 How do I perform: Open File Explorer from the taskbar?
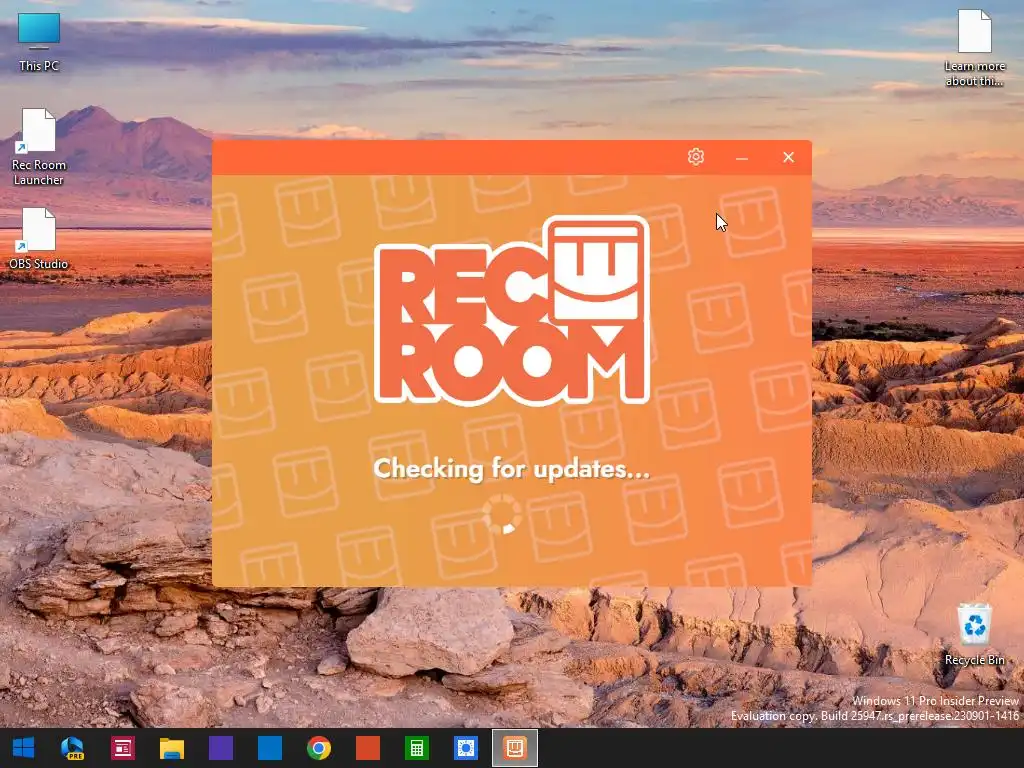click(x=172, y=748)
